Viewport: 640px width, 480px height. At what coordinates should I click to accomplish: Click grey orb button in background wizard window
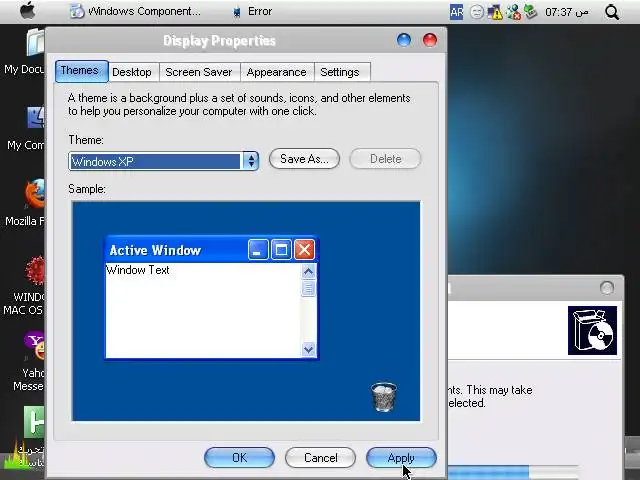(607, 288)
